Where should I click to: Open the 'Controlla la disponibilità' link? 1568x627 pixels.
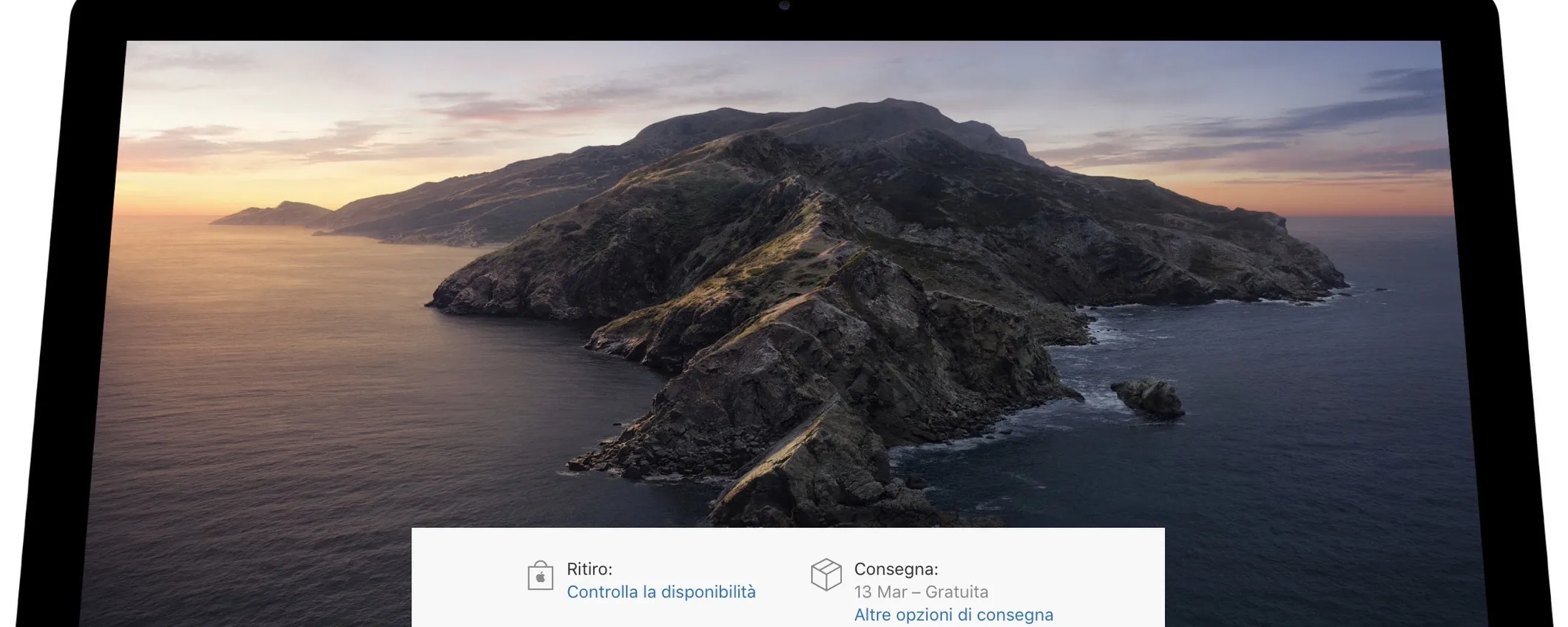pyautogui.click(x=661, y=592)
